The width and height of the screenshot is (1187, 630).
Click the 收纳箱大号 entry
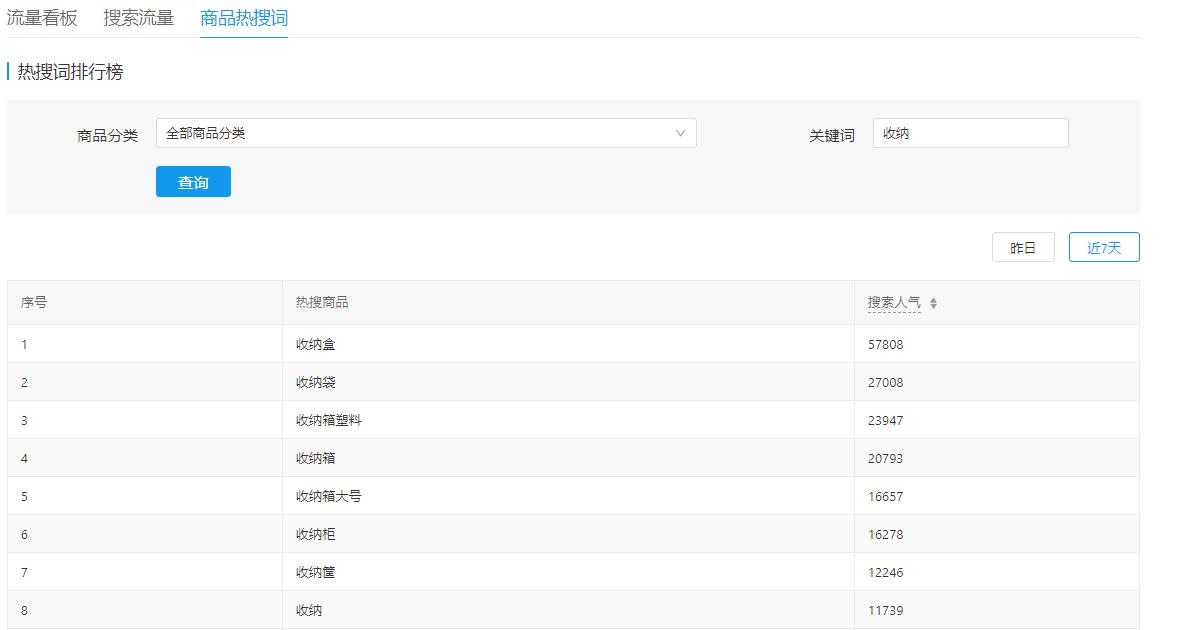(x=328, y=496)
